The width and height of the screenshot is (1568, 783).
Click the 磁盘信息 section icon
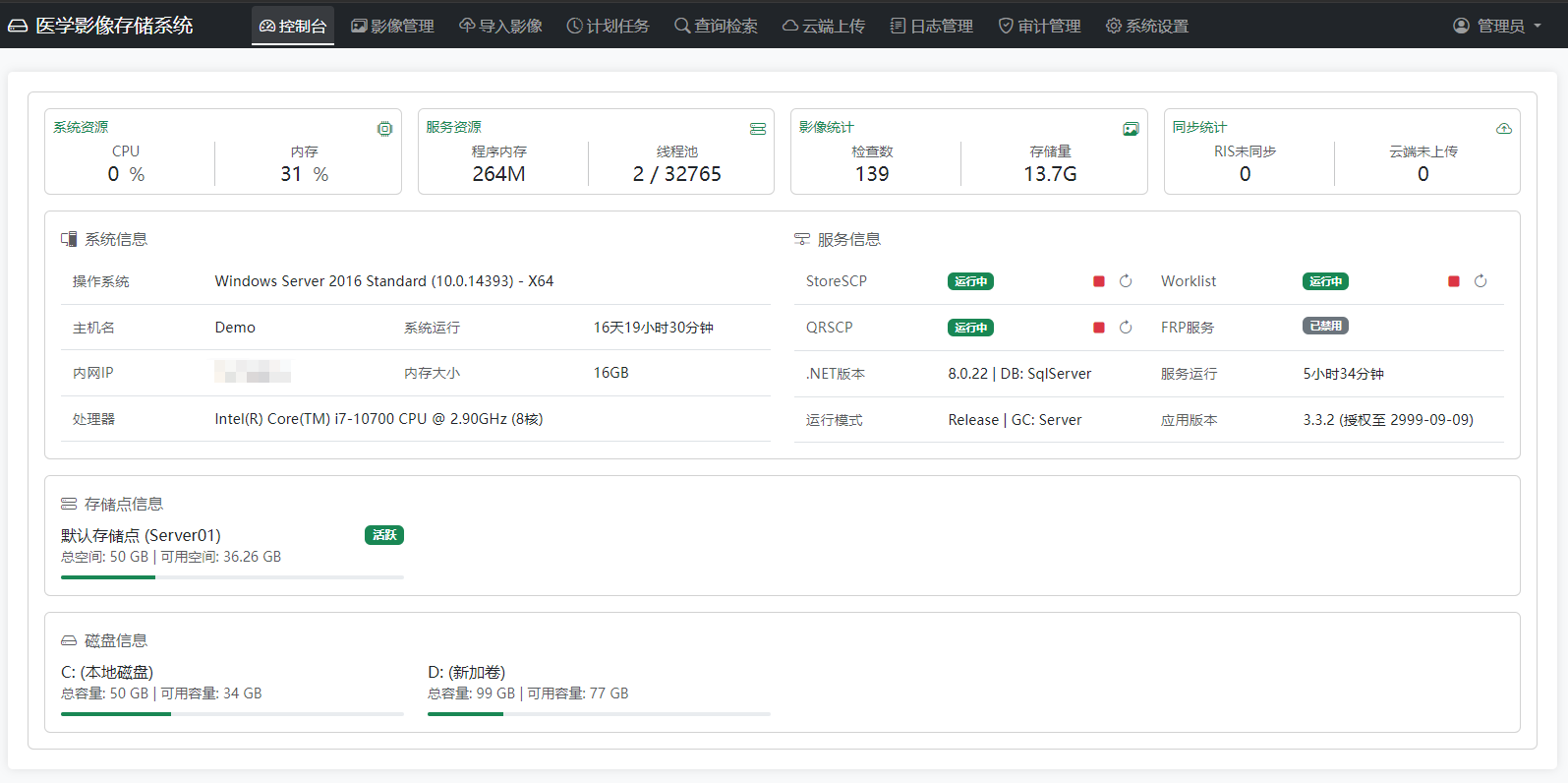69,640
